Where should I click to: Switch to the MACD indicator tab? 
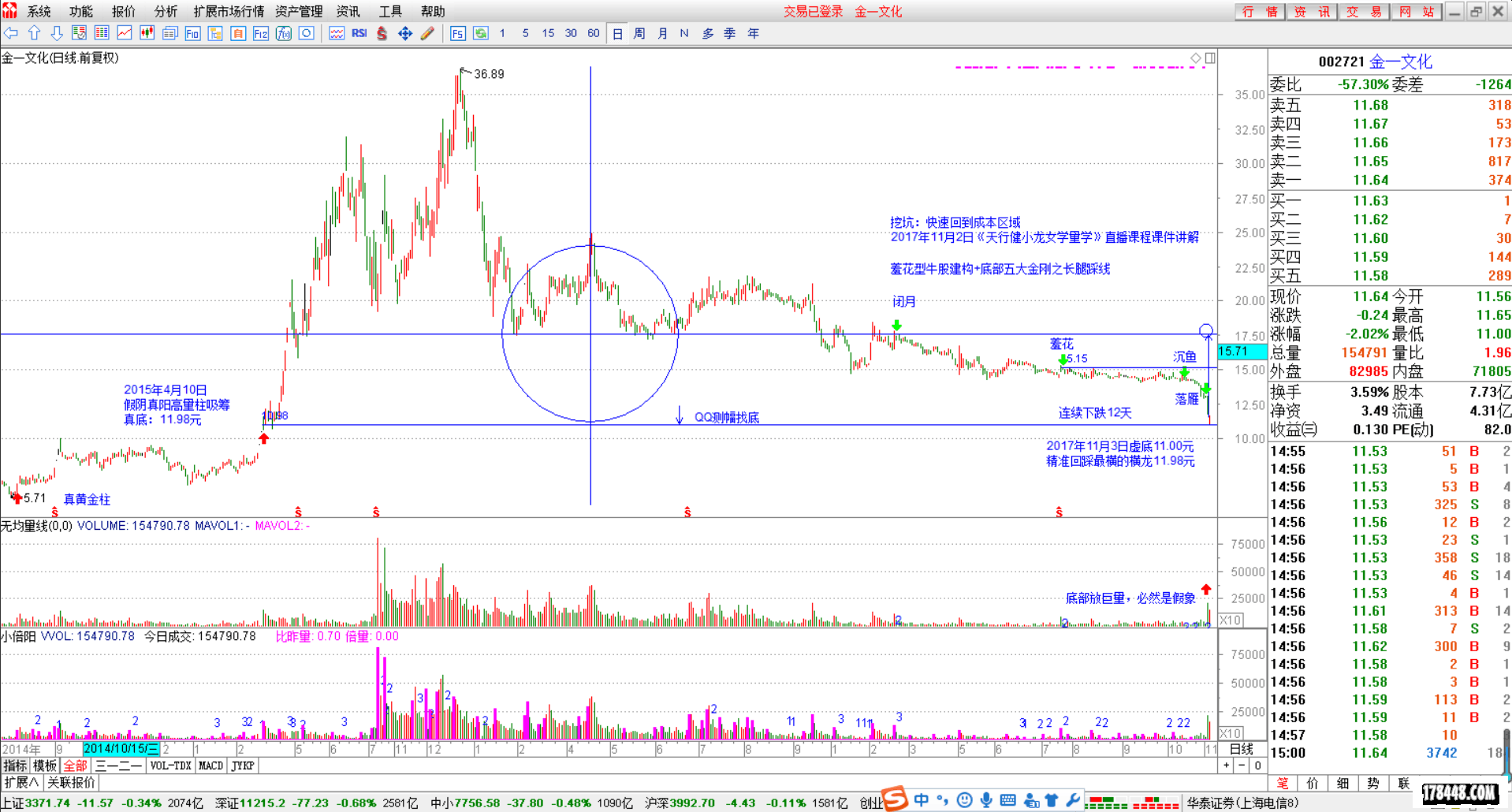click(210, 765)
